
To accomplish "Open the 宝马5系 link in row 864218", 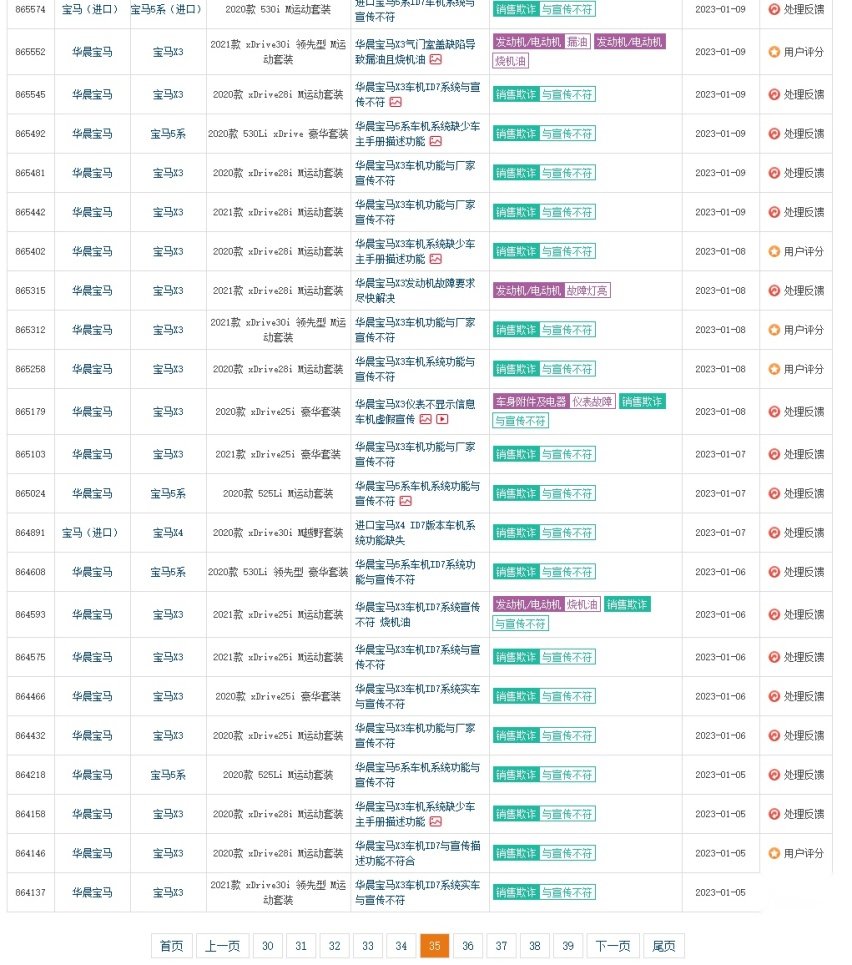I will pyautogui.click(x=168, y=775).
